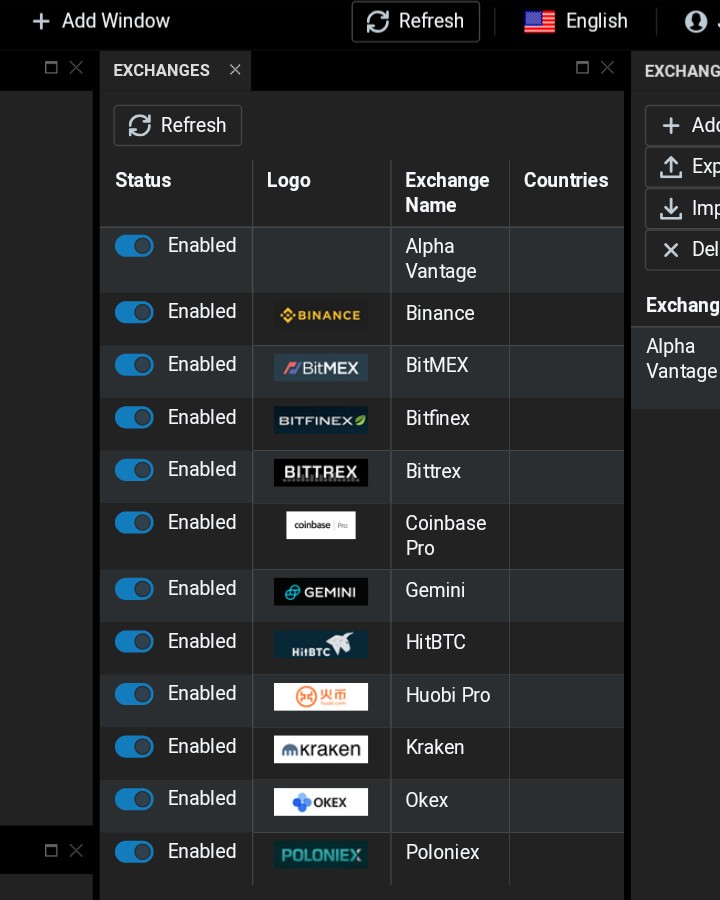Toggle Binance enabled switch
The image size is (720, 900).
(134, 312)
